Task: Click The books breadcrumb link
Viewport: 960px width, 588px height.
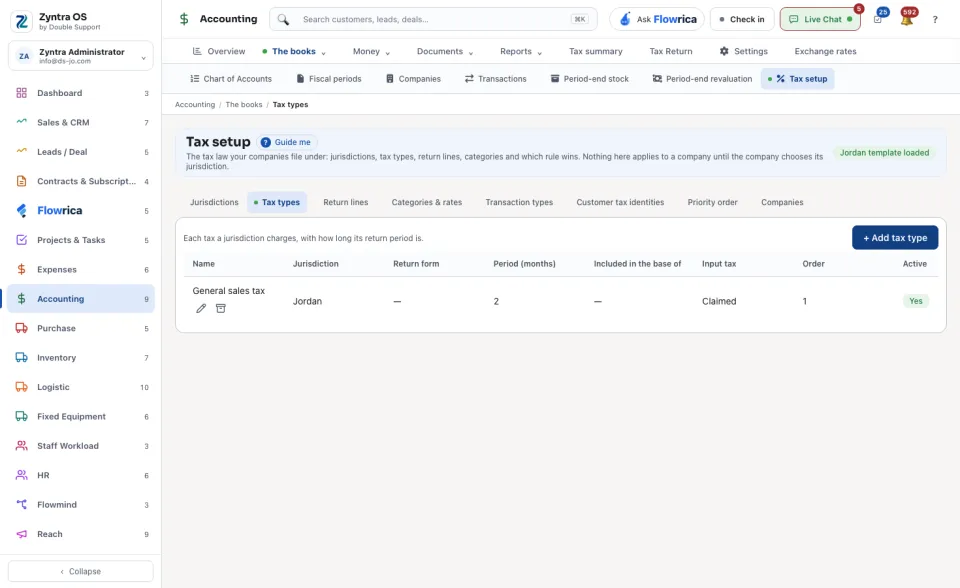Action: click(x=244, y=105)
